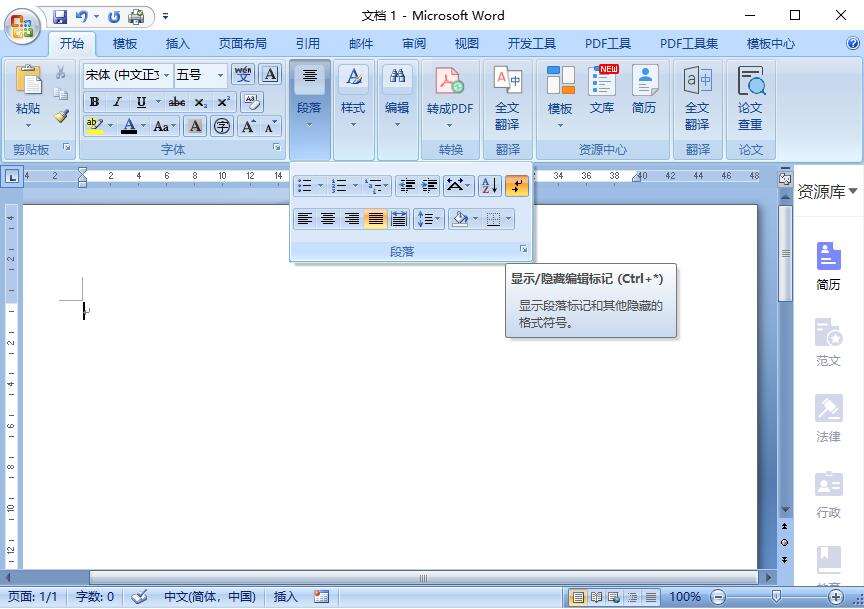Click the distributed alignment icon
Viewport: 864px width, 609px height.
point(399,219)
